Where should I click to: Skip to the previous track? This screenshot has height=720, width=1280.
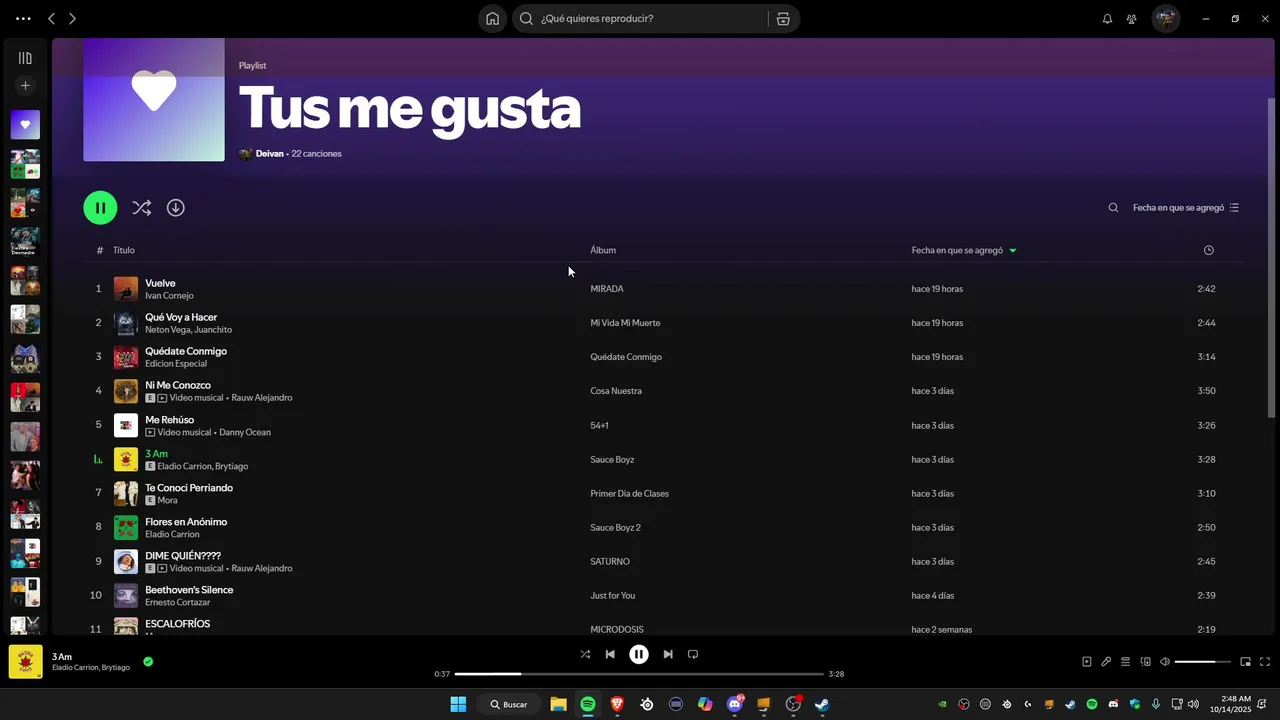tap(610, 654)
